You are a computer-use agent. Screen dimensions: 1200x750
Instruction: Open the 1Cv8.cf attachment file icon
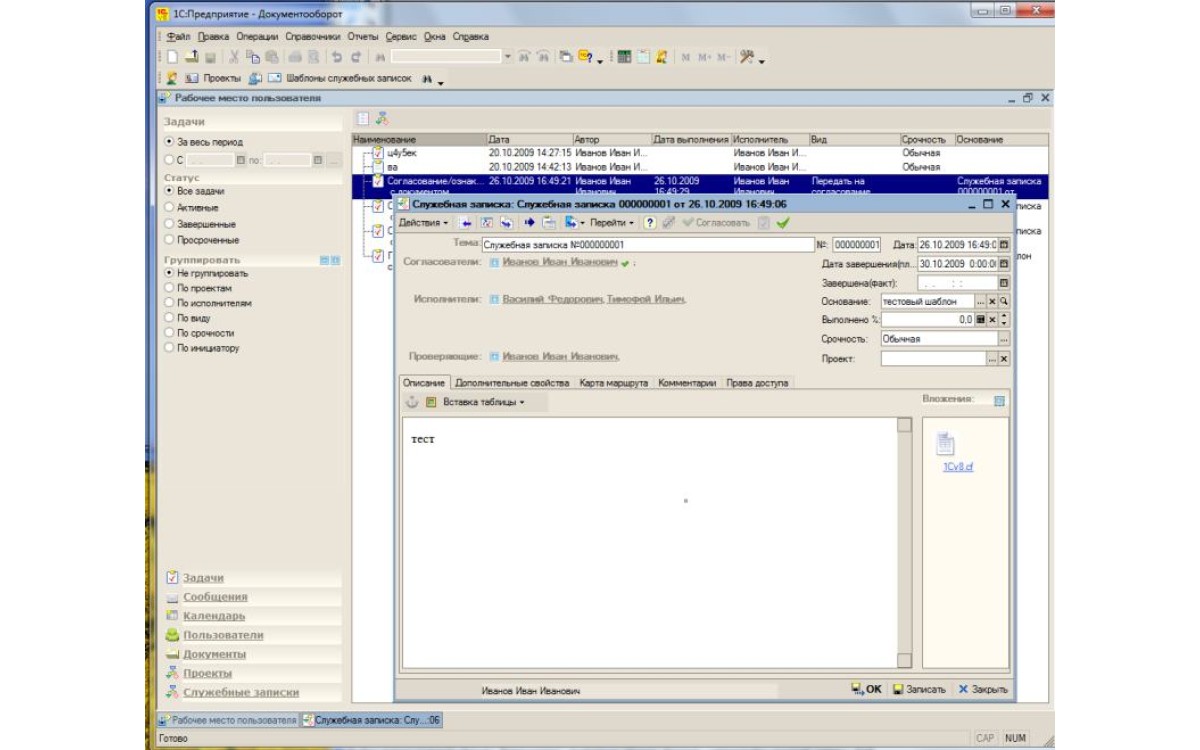[x=946, y=445]
